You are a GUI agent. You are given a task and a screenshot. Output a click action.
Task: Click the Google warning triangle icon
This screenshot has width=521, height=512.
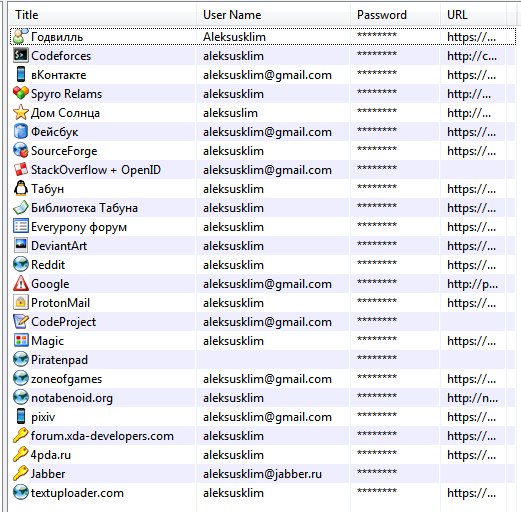click(21, 283)
